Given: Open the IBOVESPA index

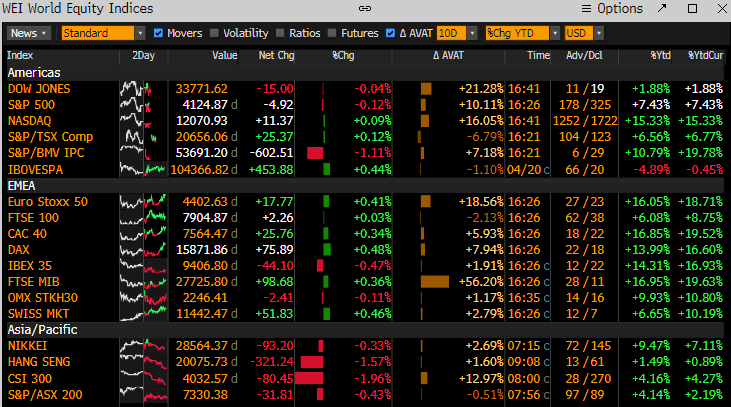Looking at the screenshot, I should [x=35, y=170].
